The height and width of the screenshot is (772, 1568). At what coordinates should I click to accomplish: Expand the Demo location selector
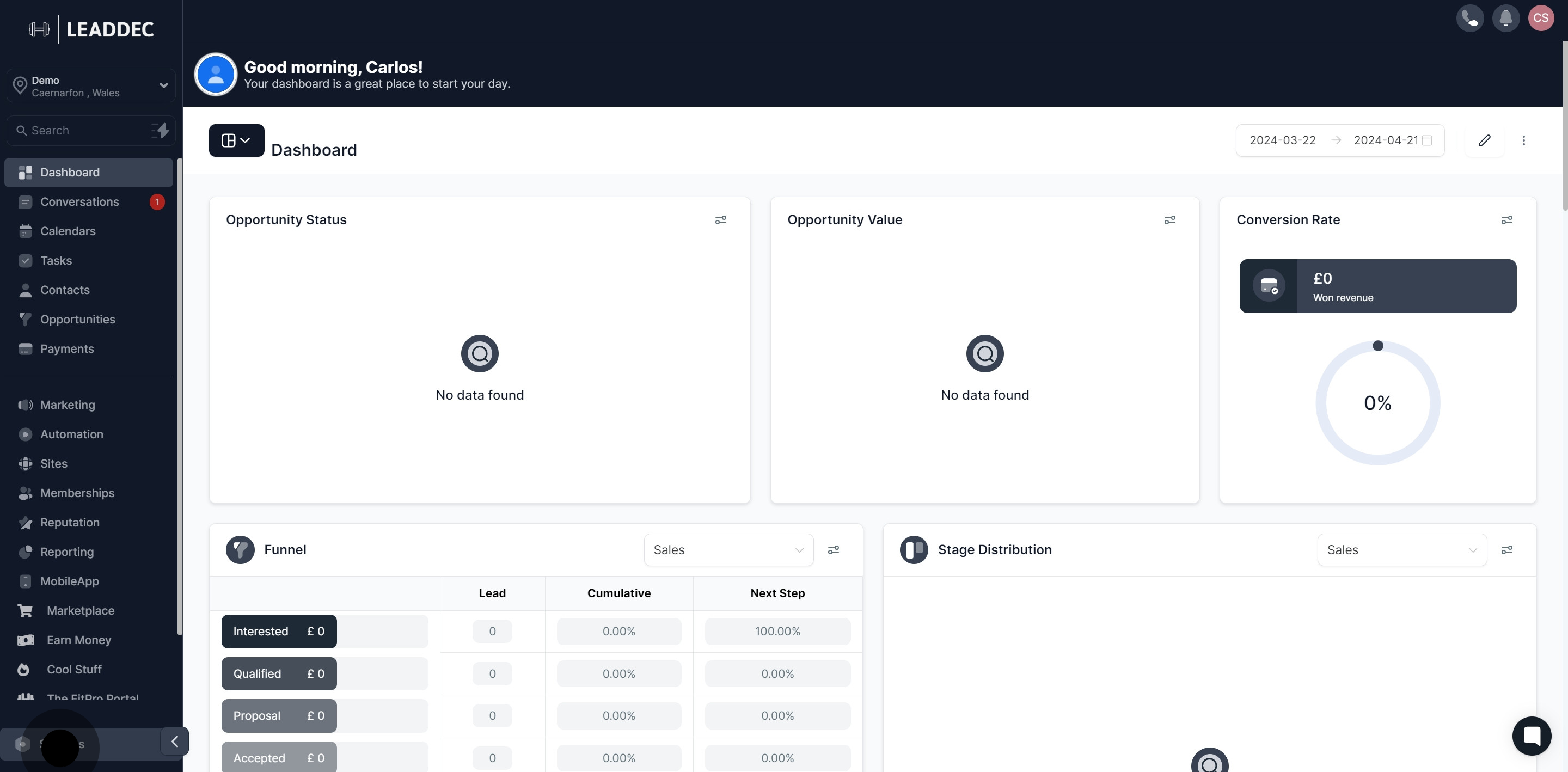91,86
